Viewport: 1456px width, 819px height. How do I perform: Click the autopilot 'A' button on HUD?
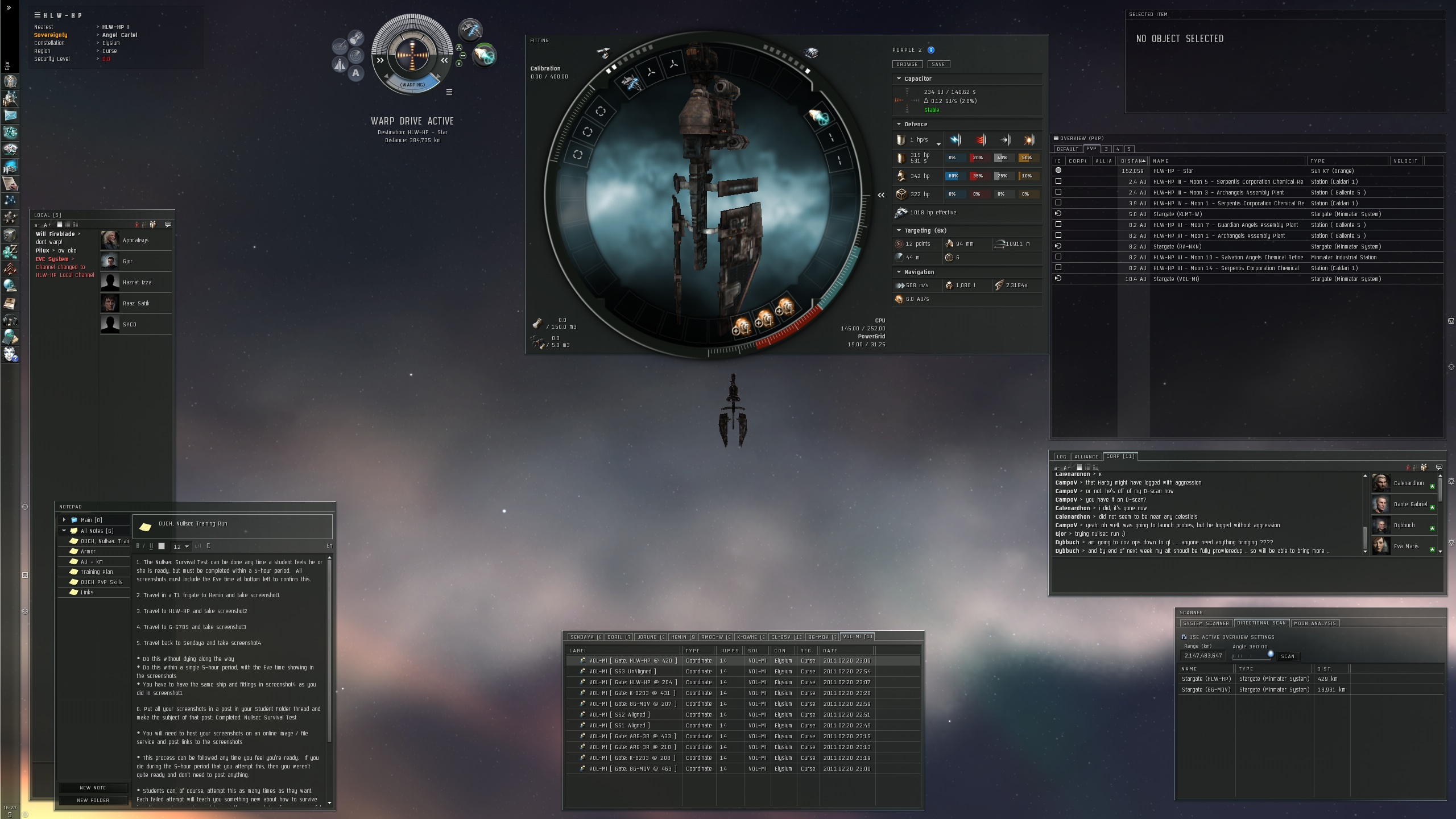356,73
